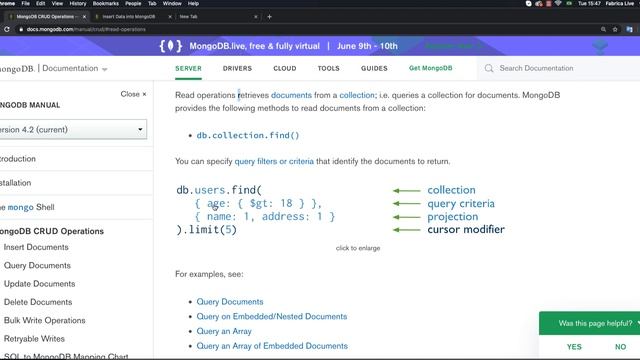Focus the Search Documentation field
This screenshot has height=360, width=640.
[558, 69]
